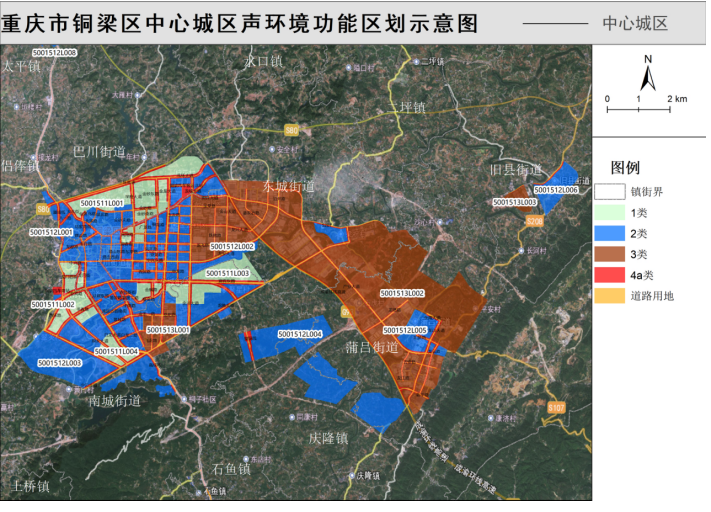
Task: Select the 2类 blue legend swatch
Action: pos(609,233)
